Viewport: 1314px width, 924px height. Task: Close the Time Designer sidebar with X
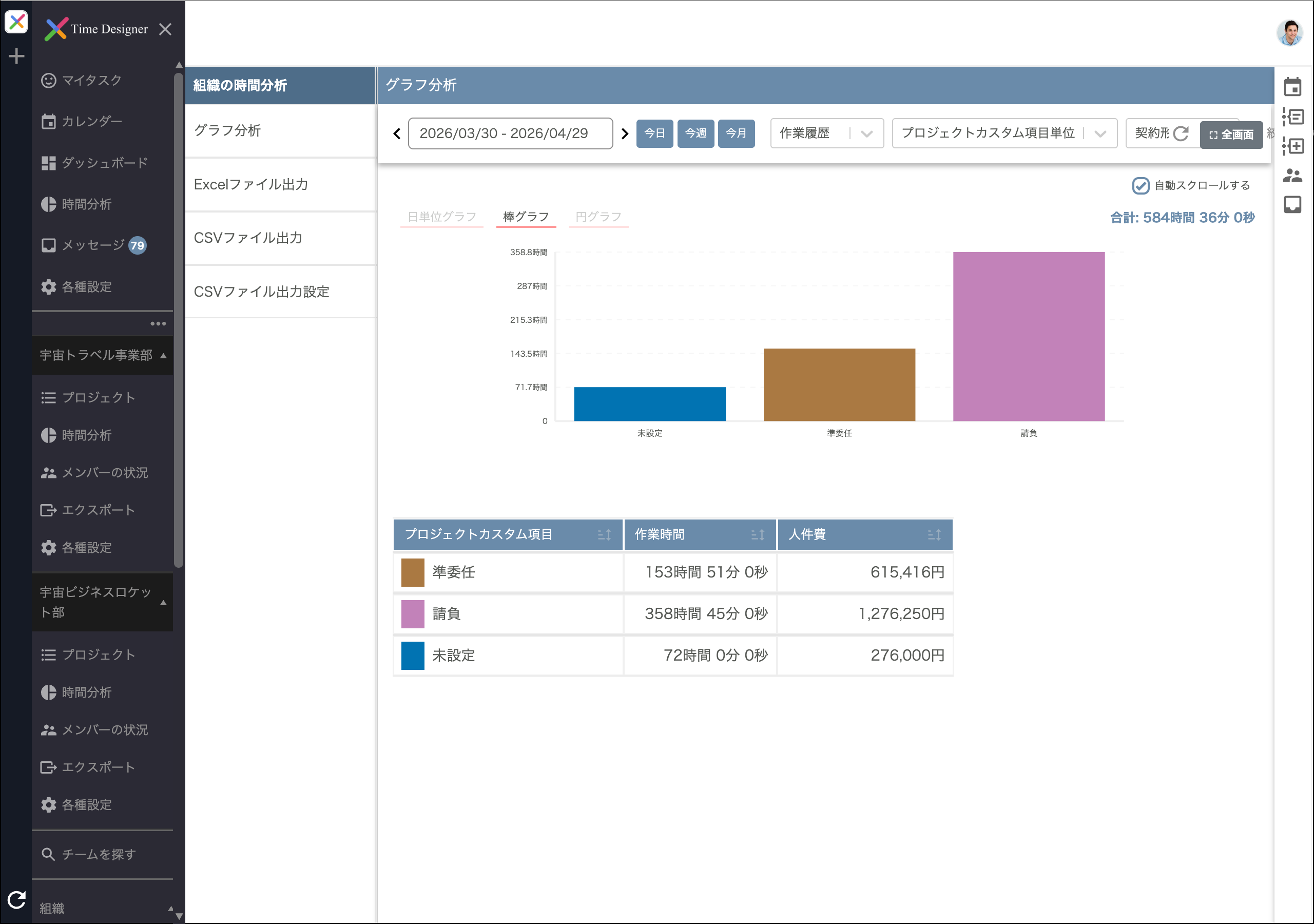(165, 29)
